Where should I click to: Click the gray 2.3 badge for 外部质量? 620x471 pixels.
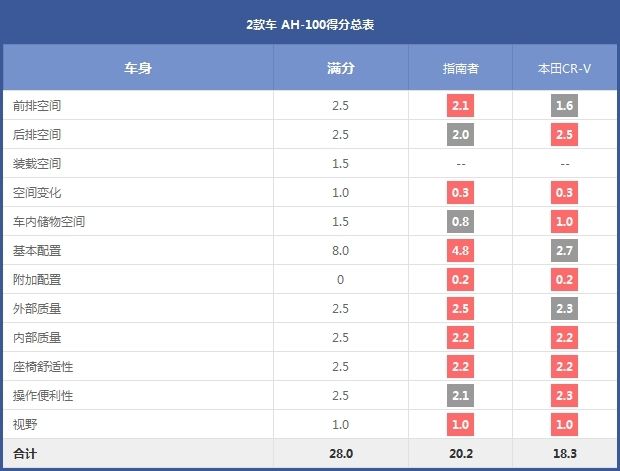click(564, 308)
